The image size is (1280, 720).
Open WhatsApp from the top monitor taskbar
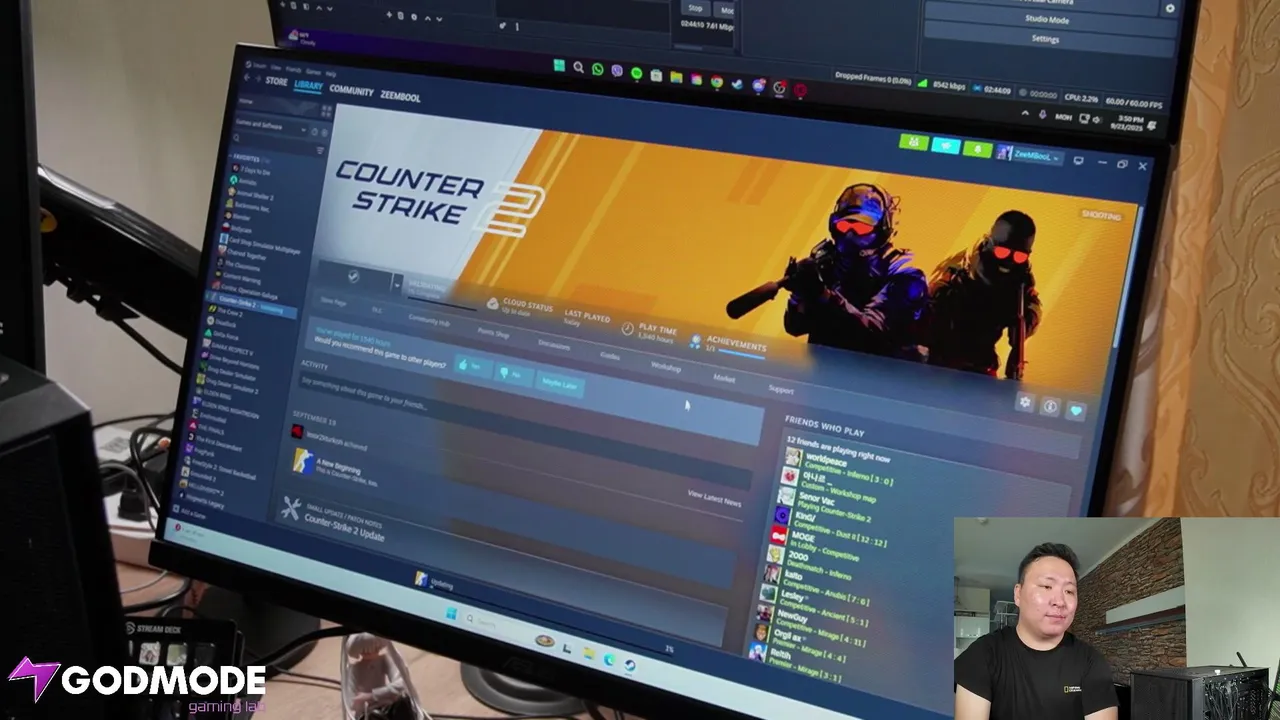[x=598, y=69]
